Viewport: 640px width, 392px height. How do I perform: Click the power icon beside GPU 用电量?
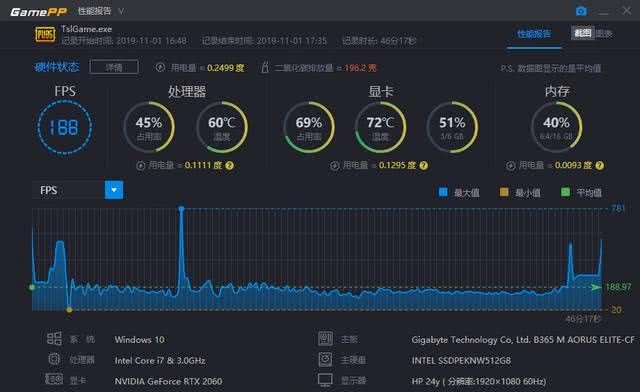point(334,165)
